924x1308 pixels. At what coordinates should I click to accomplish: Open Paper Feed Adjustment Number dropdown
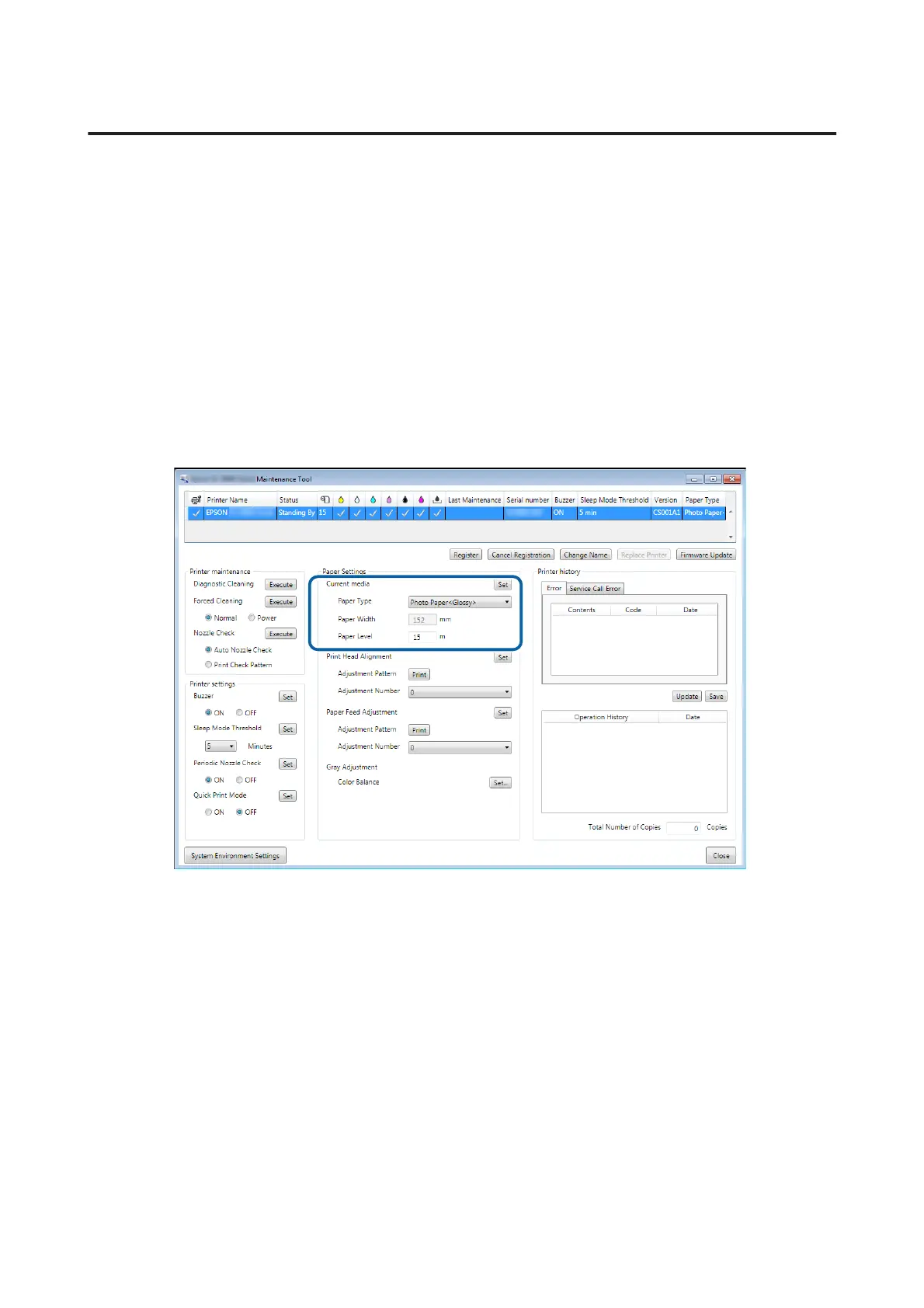[460, 747]
